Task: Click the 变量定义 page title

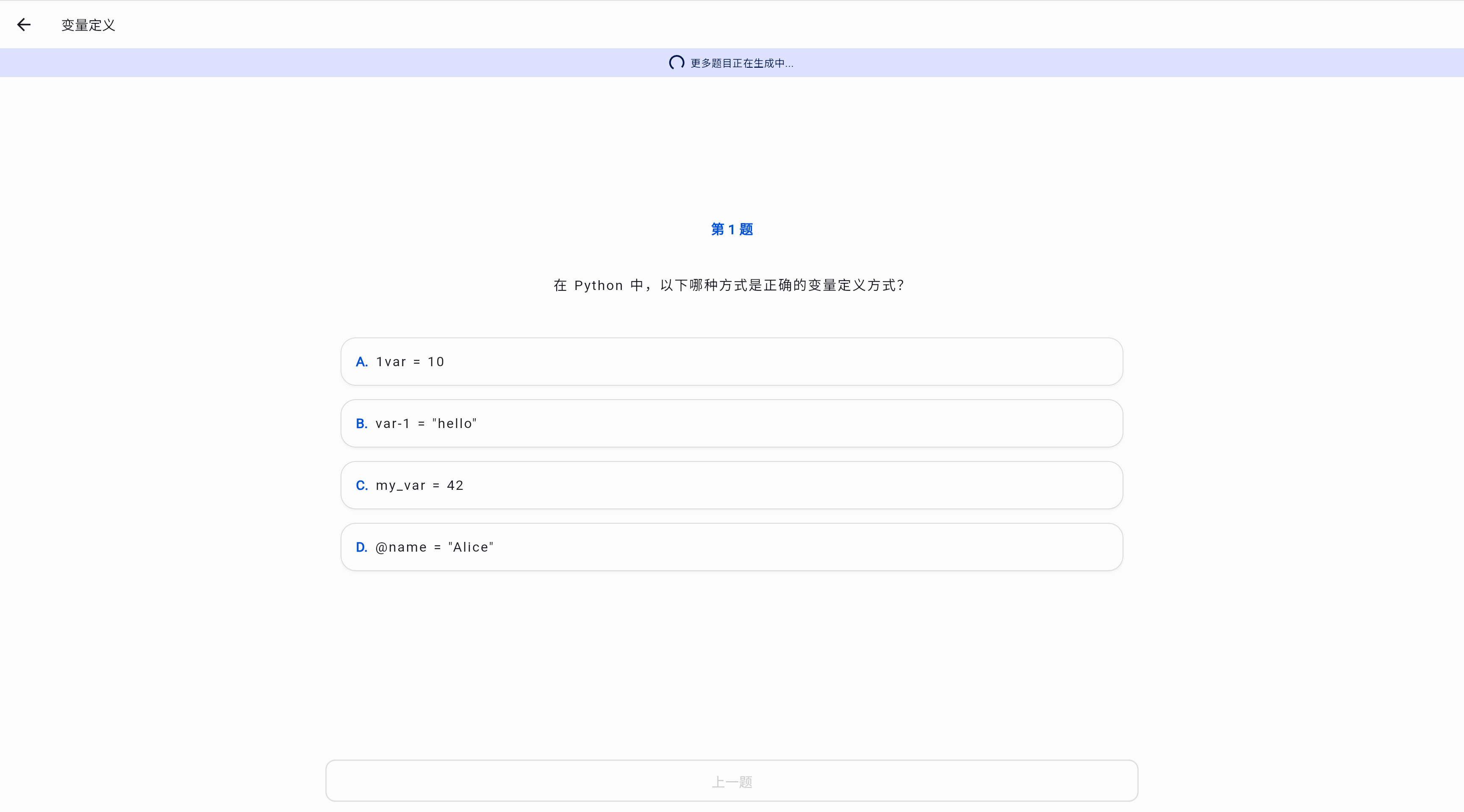Action: click(88, 25)
